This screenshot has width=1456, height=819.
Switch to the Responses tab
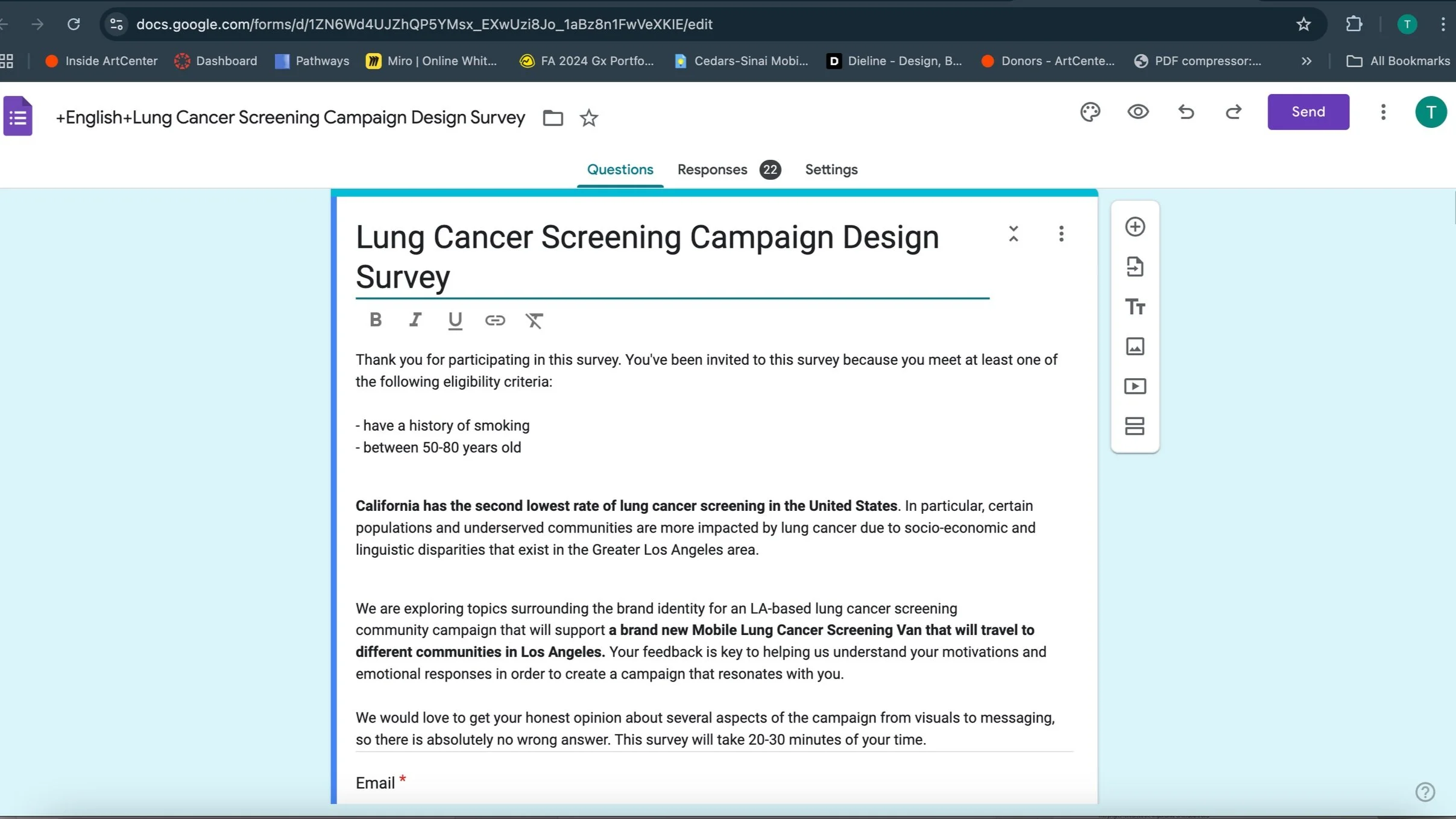tap(712, 169)
